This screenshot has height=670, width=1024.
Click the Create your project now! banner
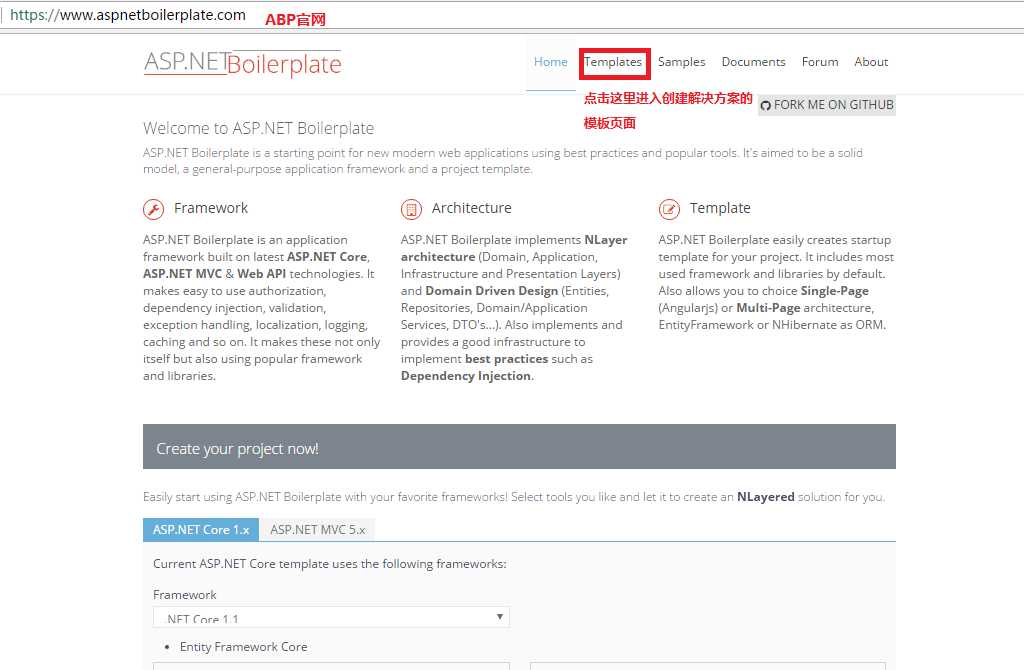click(x=519, y=447)
